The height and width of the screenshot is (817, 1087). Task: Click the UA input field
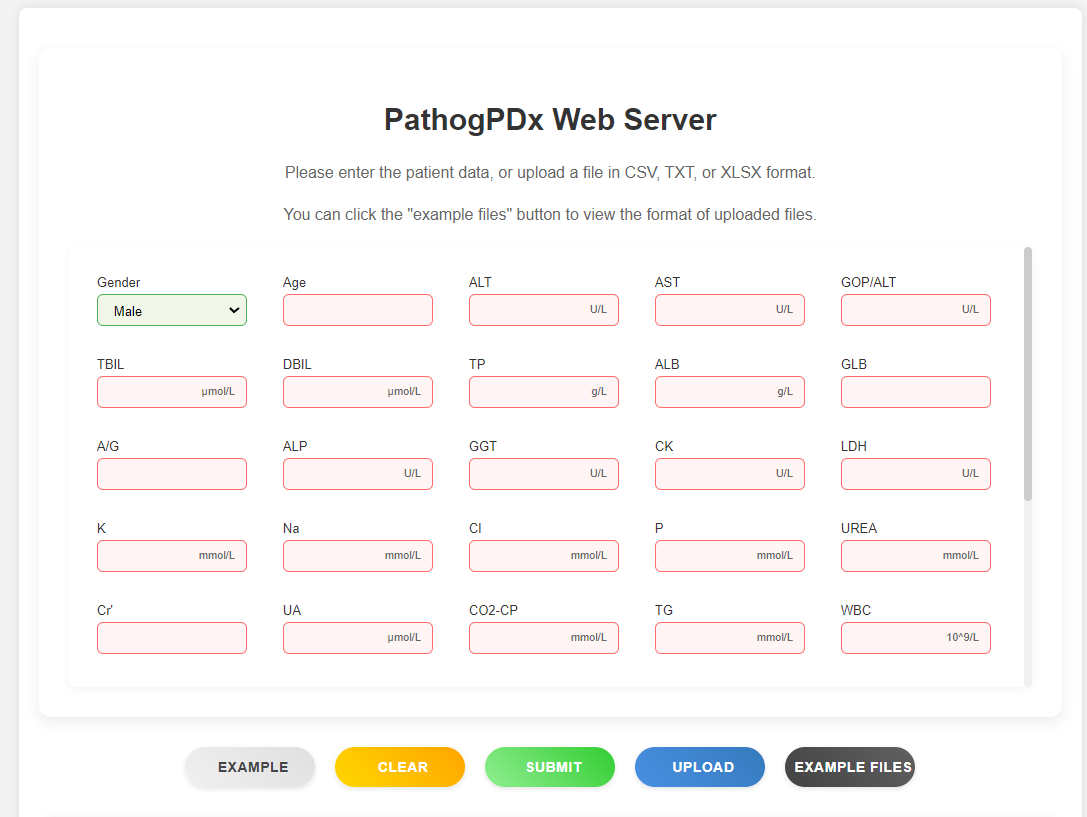[x=357, y=638]
